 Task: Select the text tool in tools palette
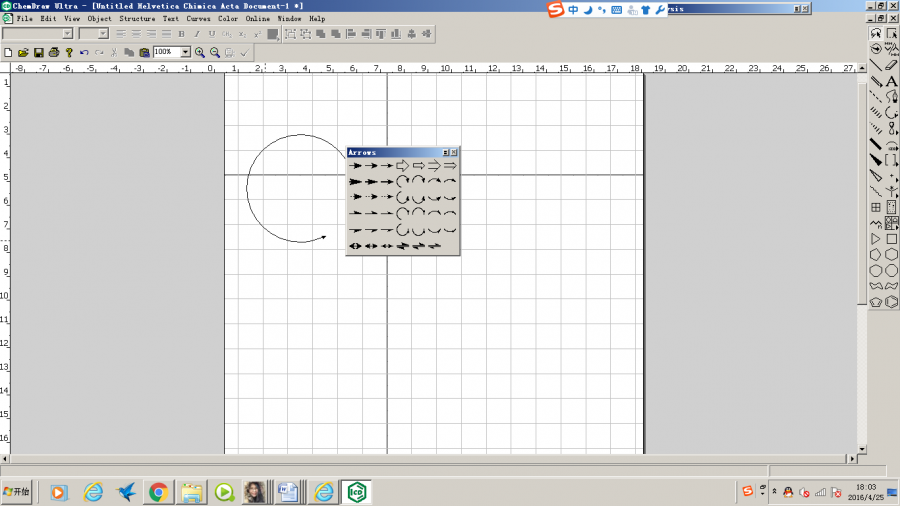(x=891, y=82)
